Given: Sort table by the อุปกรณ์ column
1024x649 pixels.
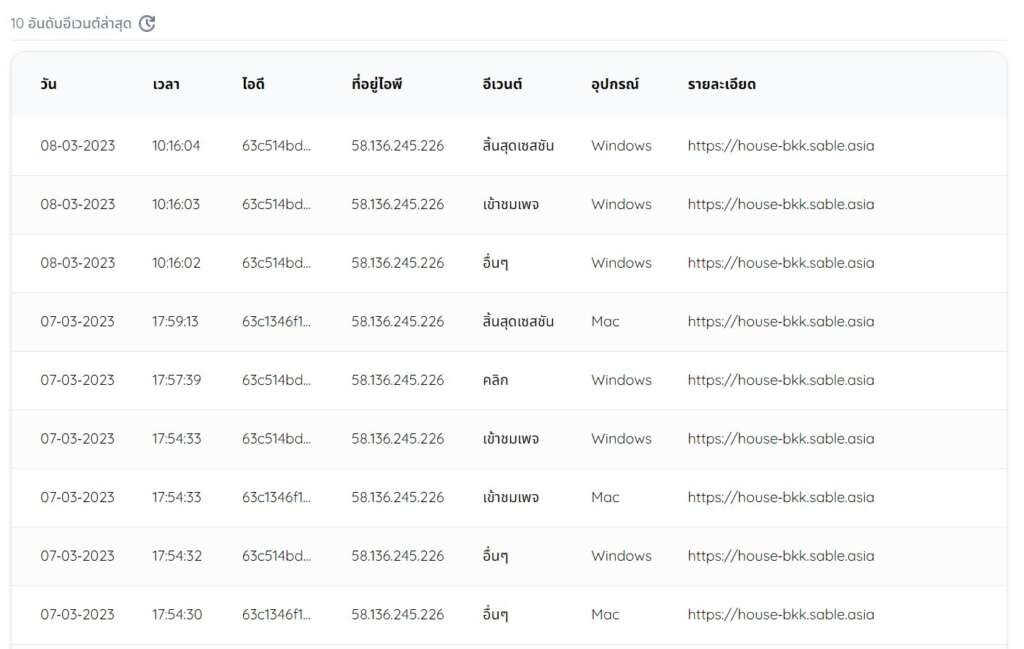Looking at the screenshot, I should coord(615,84).
